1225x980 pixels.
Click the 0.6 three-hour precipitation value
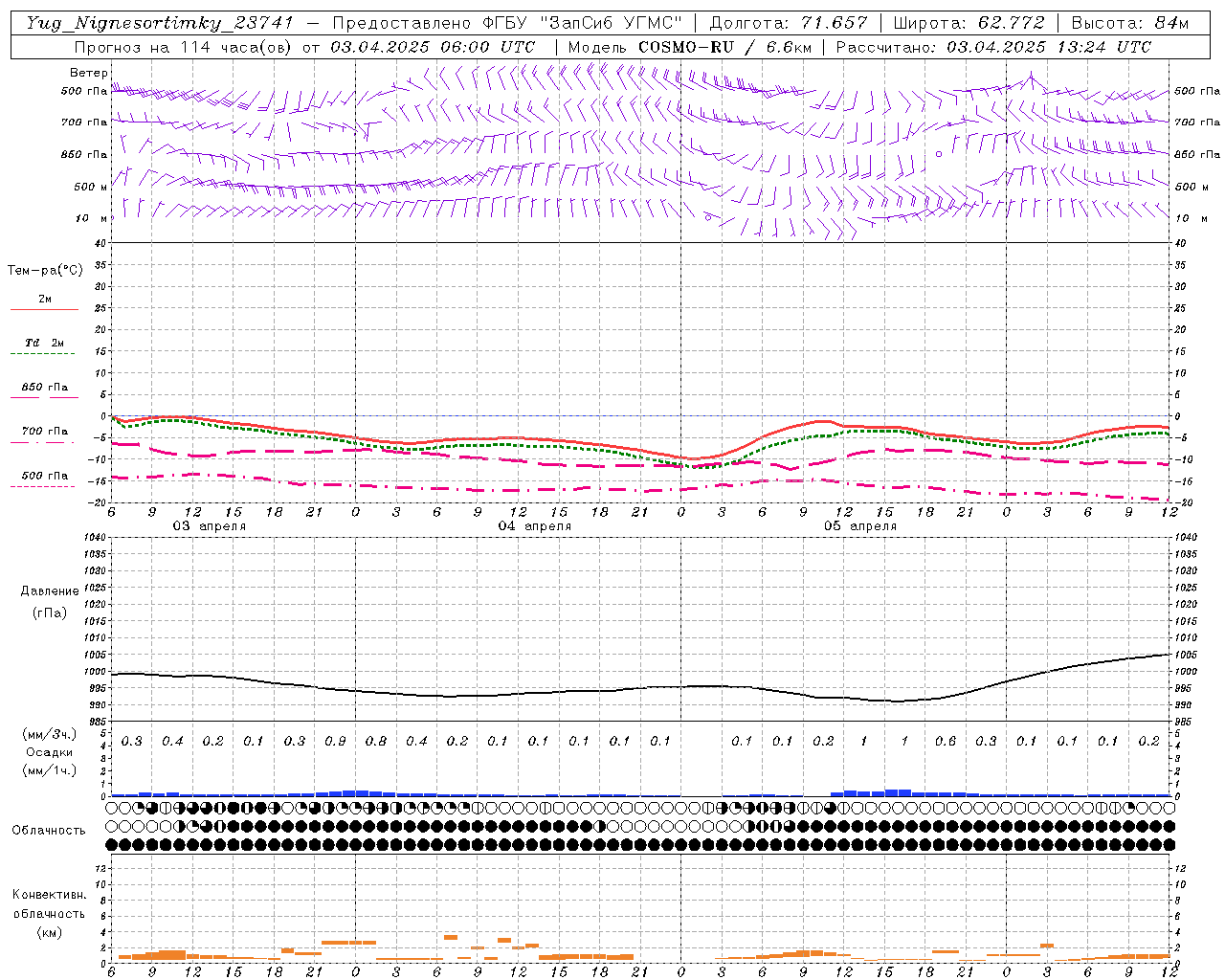pos(946,742)
